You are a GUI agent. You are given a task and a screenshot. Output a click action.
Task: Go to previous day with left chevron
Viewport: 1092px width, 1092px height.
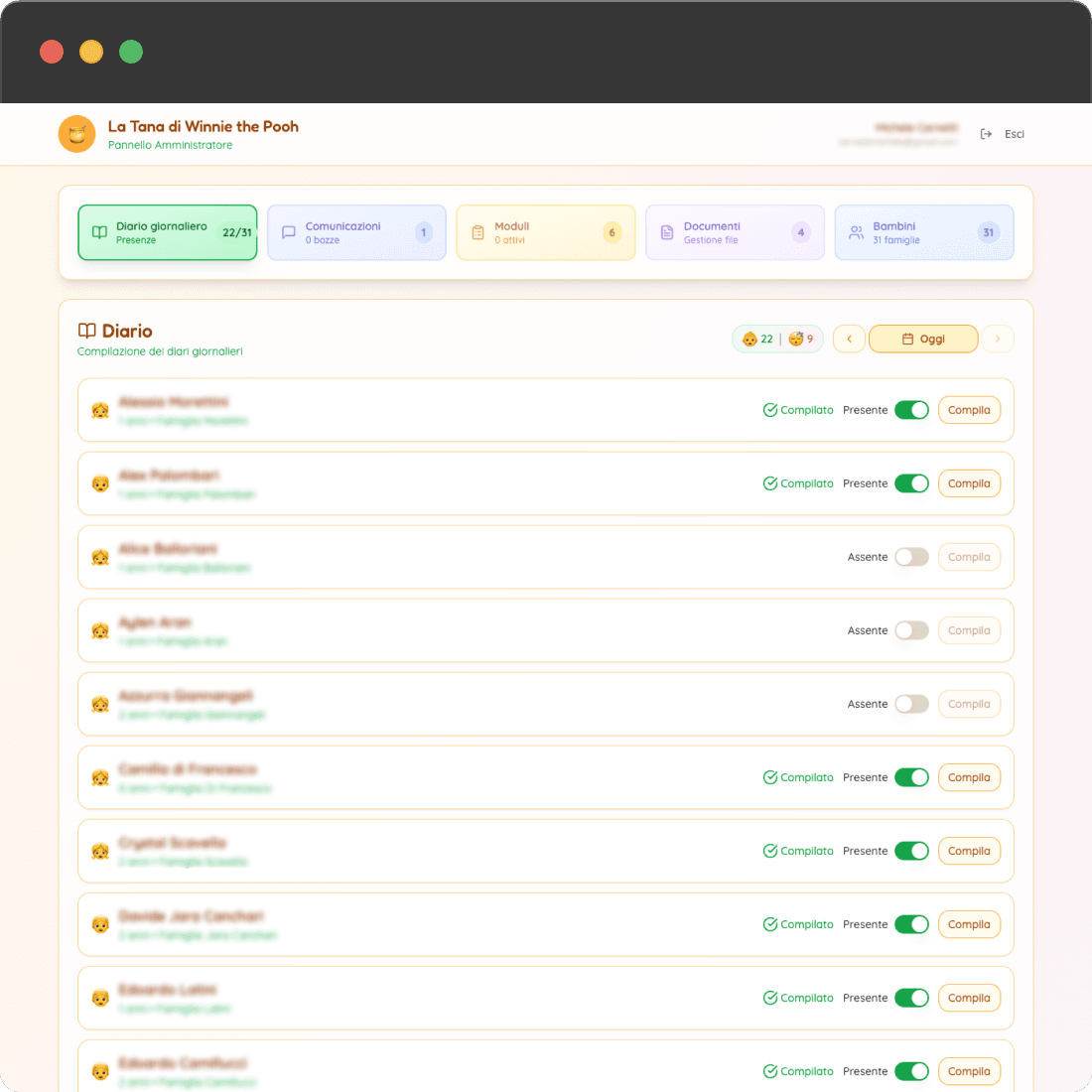[x=849, y=340]
